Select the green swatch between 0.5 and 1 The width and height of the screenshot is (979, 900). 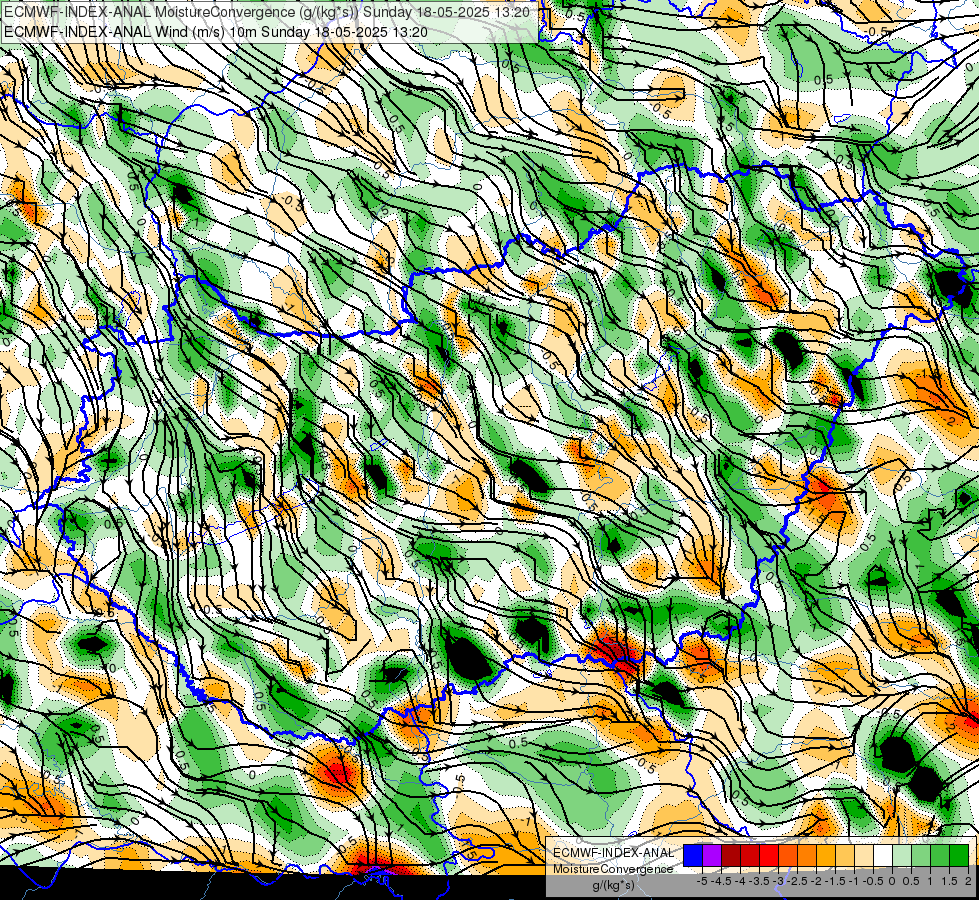coord(921,855)
